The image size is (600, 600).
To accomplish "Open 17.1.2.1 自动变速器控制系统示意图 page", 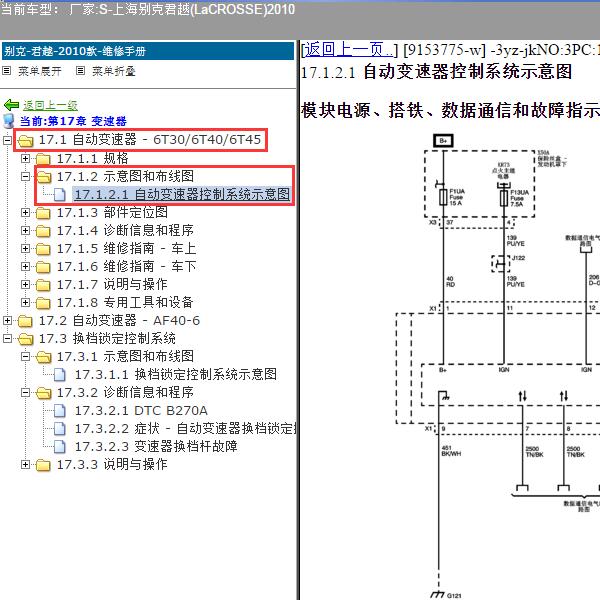I will (182, 195).
